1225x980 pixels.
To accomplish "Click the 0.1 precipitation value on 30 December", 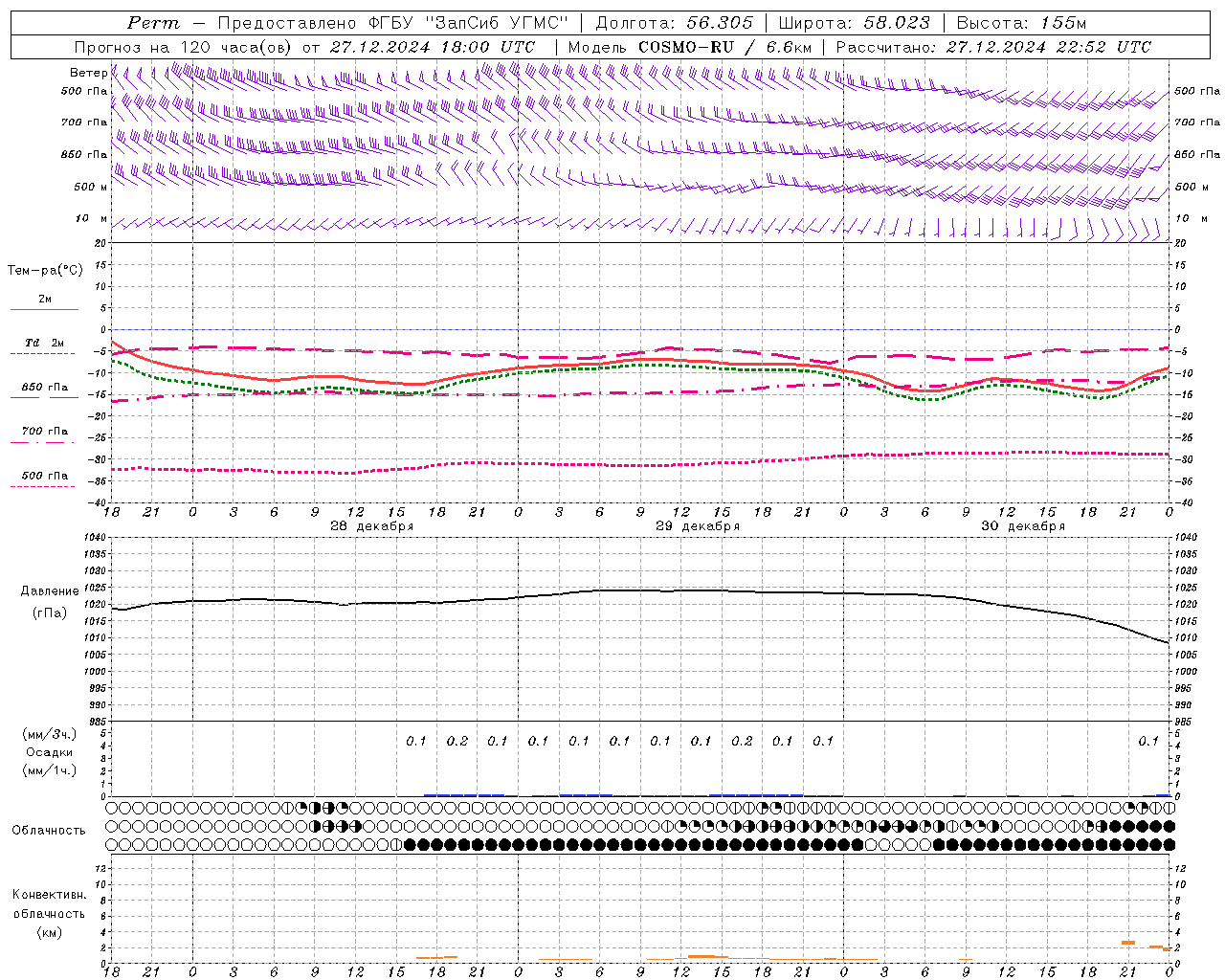I will click(x=1148, y=741).
